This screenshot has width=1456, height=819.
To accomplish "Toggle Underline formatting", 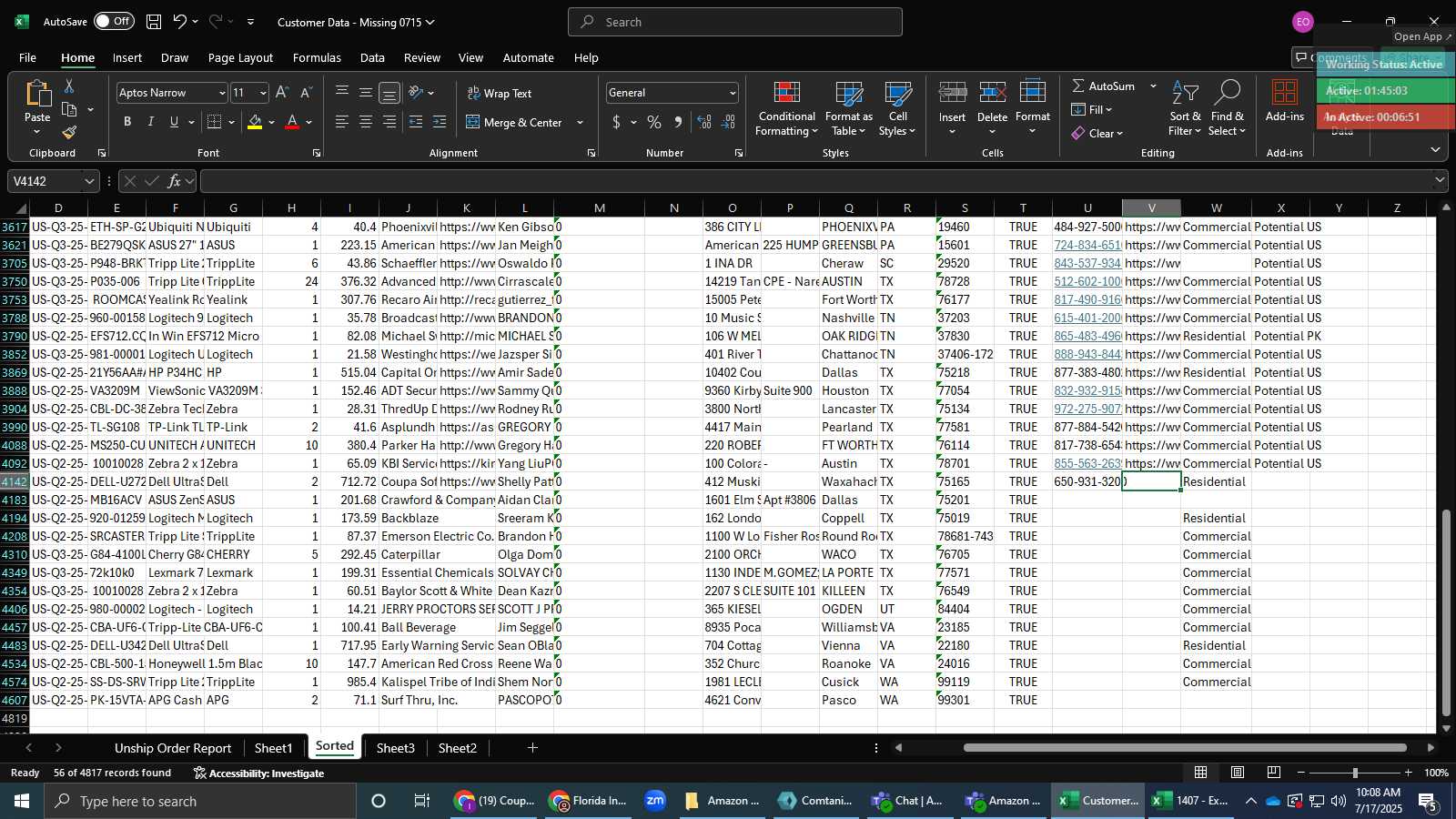I will click(174, 122).
